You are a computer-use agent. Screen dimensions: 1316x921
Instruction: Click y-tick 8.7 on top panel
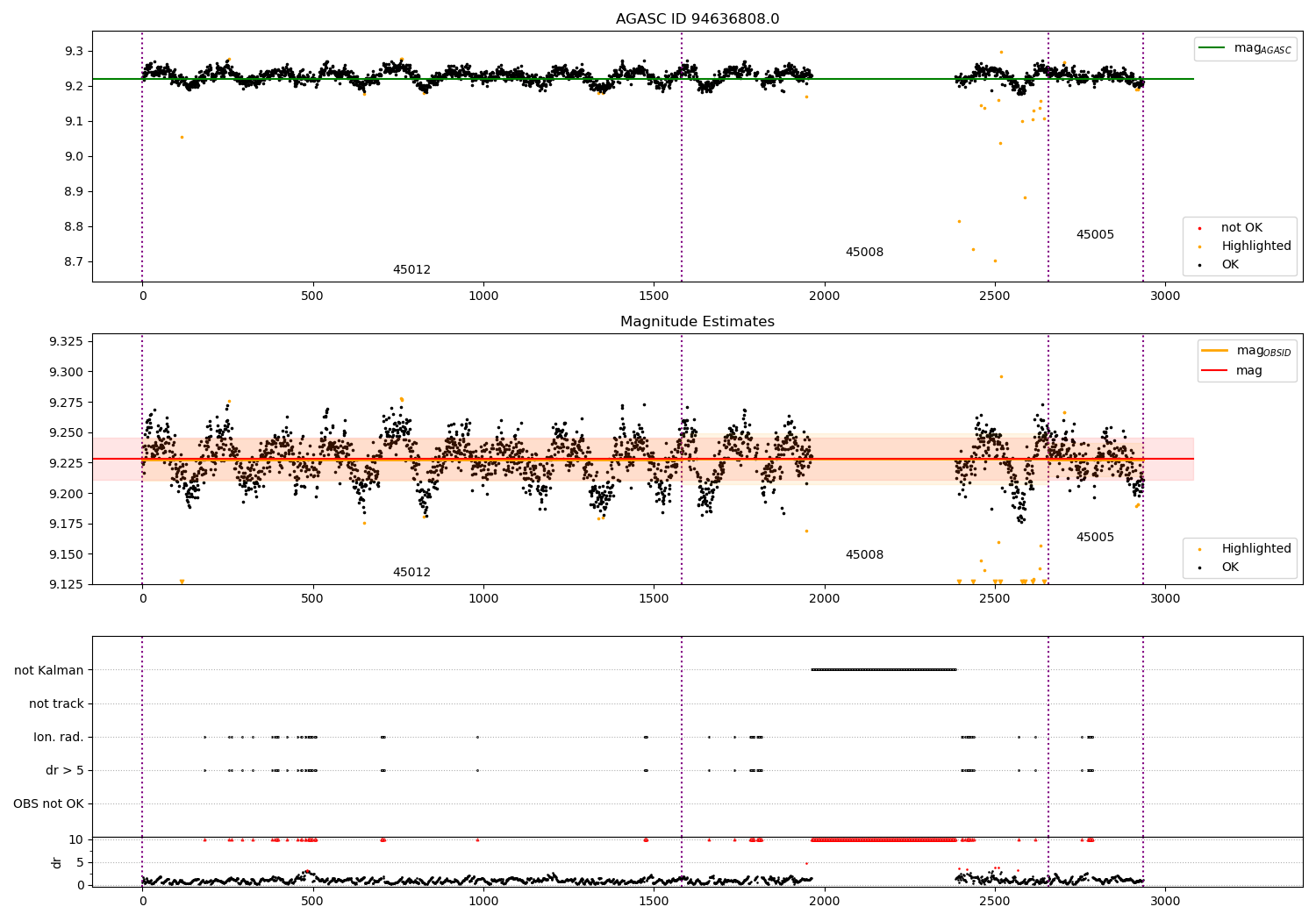74,261
